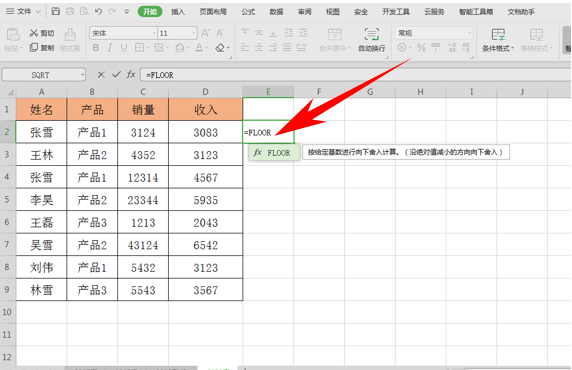This screenshot has height=370, width=572.
Task: Align text right in cell
Action: click(x=273, y=47)
